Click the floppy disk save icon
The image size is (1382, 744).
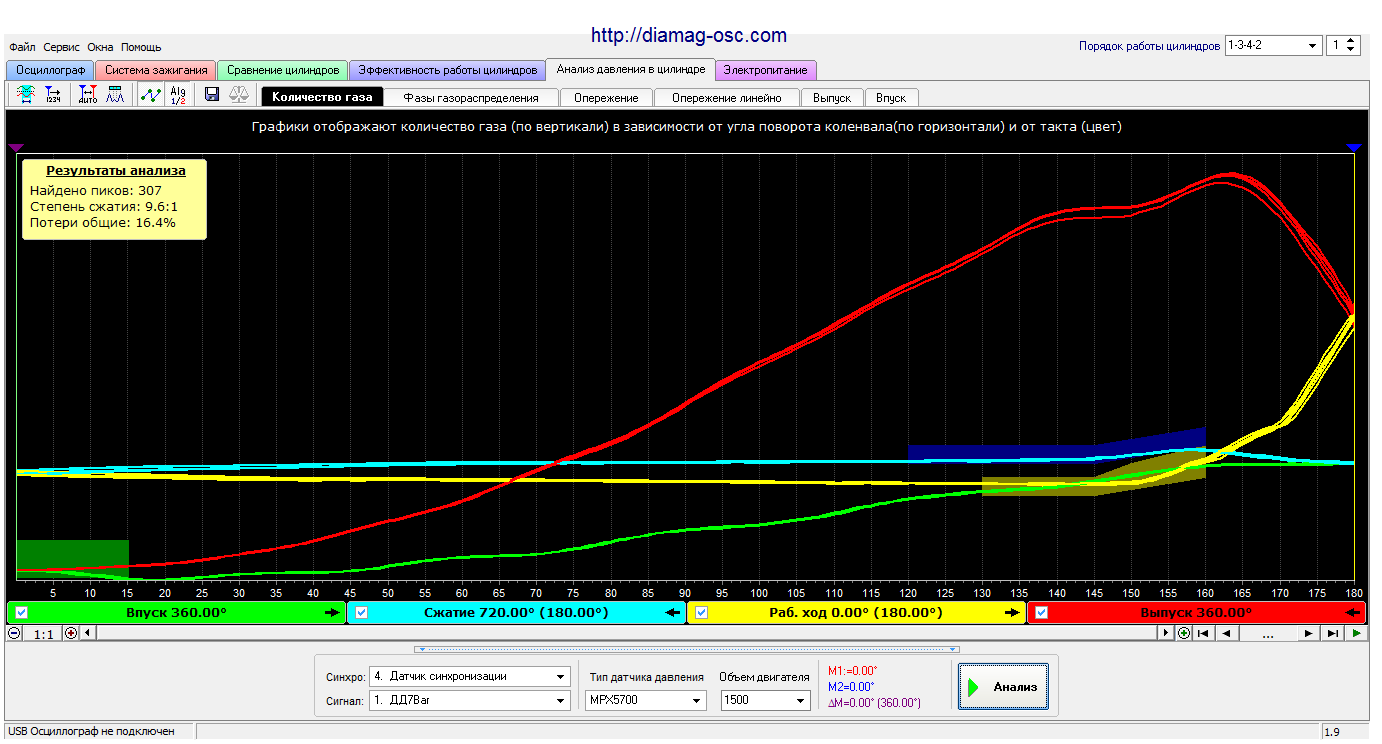tap(212, 95)
